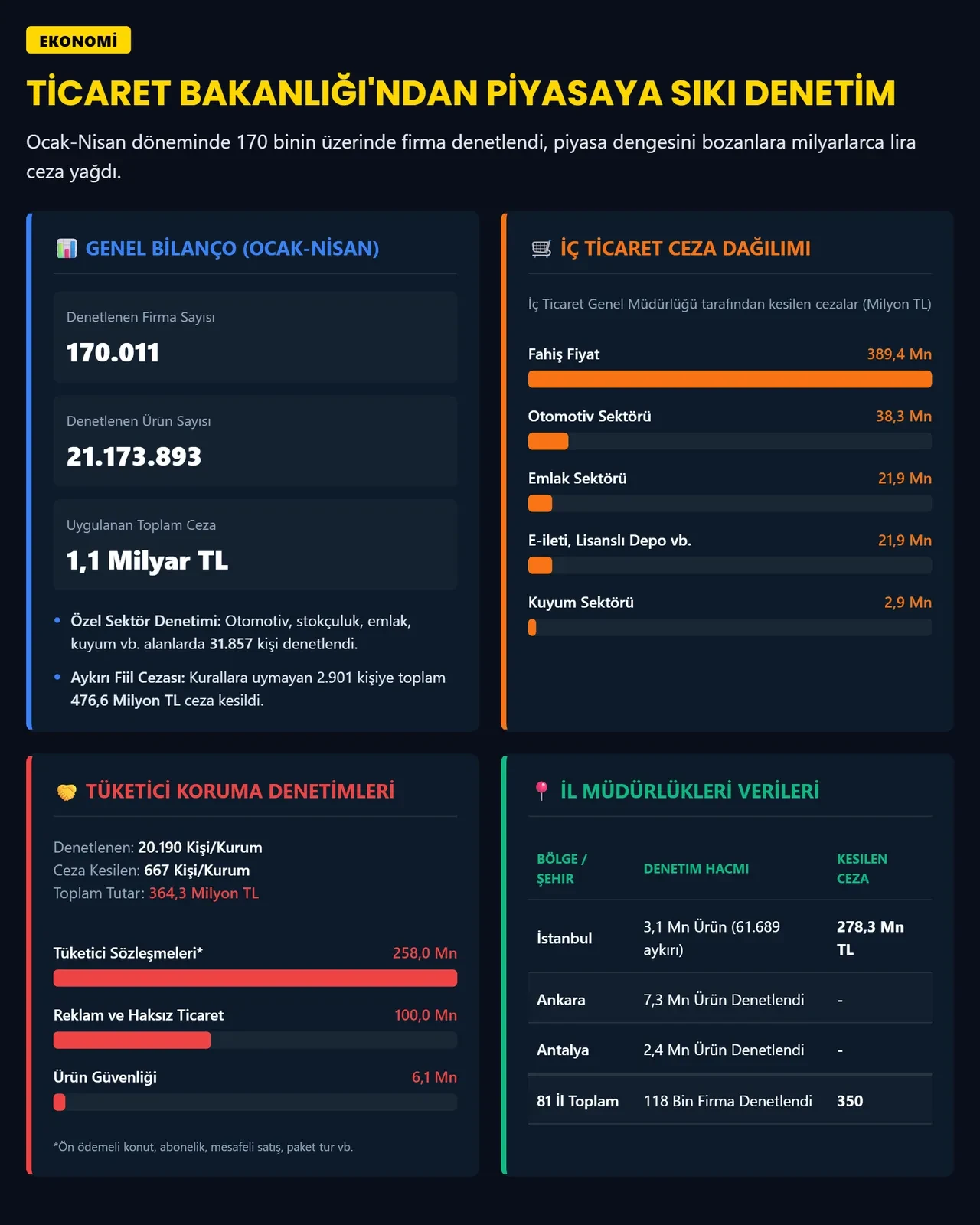Select the yellow EKONOMİ category tag
The width and height of the screenshot is (980, 1225).
[78, 40]
